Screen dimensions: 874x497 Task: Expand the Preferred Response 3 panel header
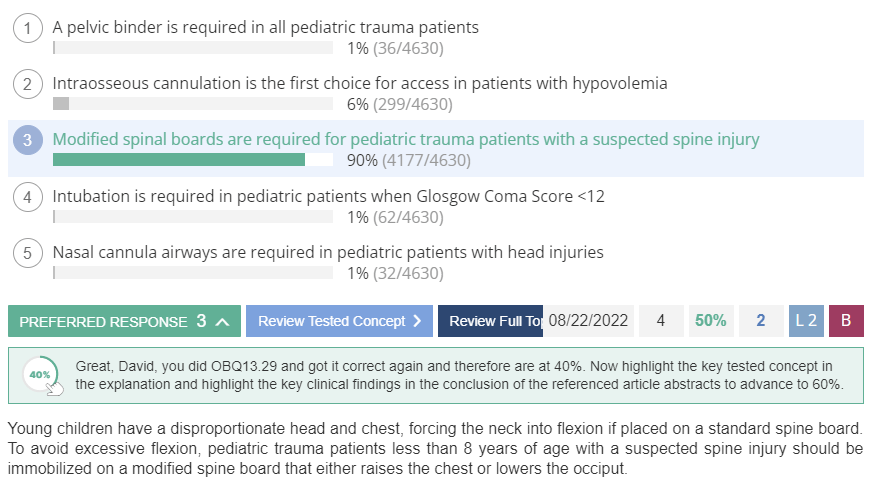pos(124,321)
